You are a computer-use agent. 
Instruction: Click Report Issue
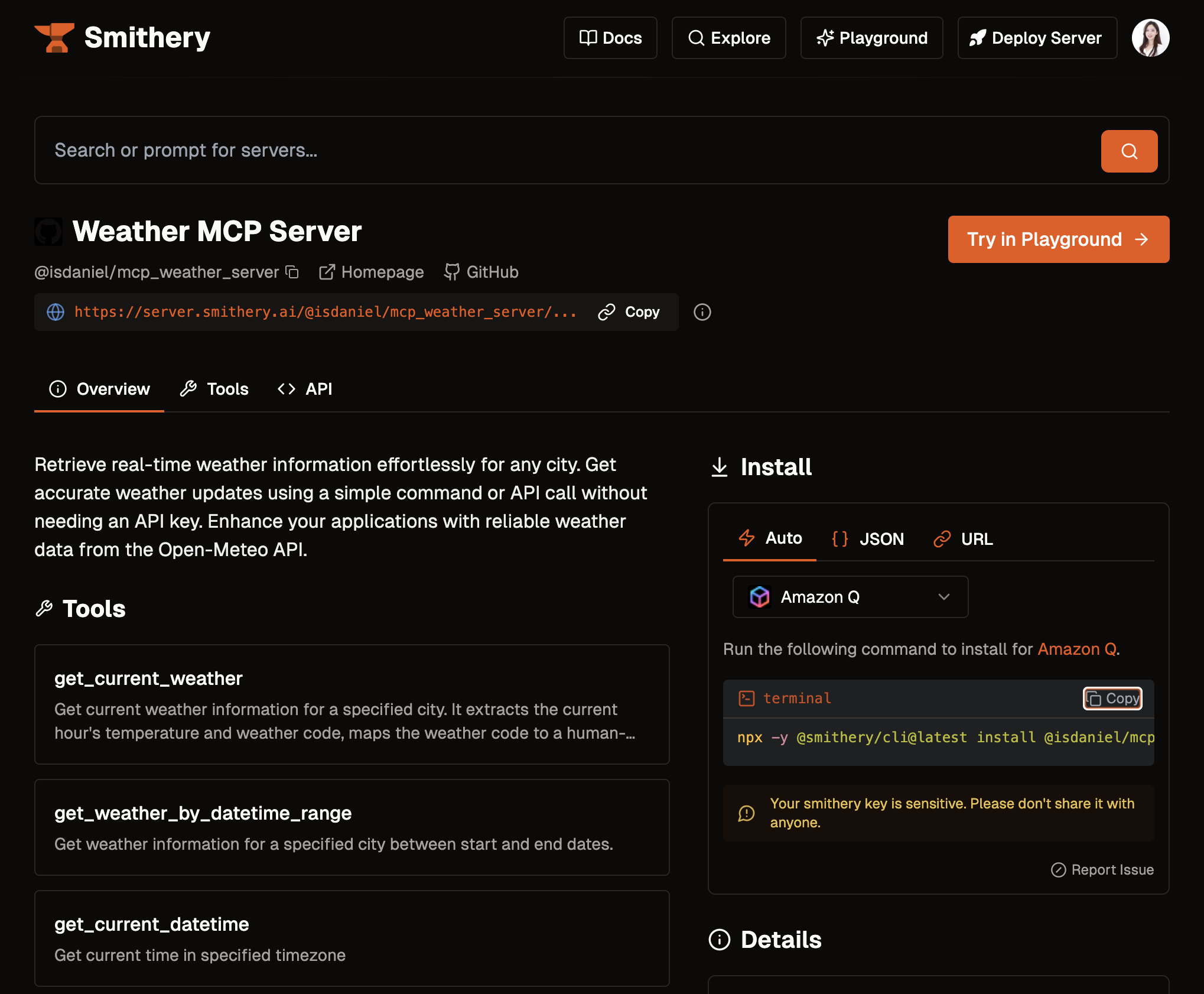[1102, 870]
